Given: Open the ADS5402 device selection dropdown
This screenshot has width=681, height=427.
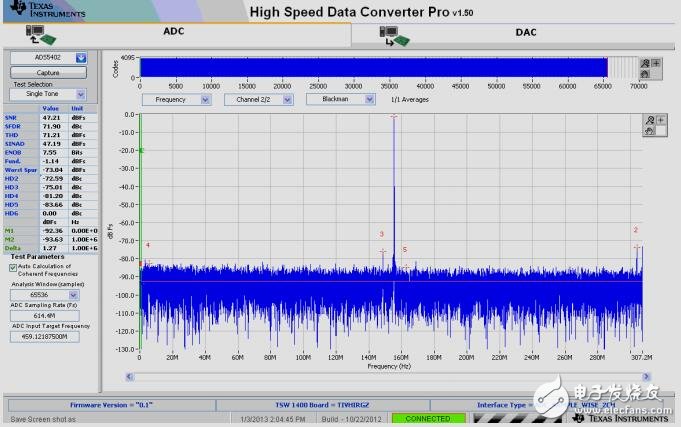Looking at the screenshot, I should tap(81, 58).
